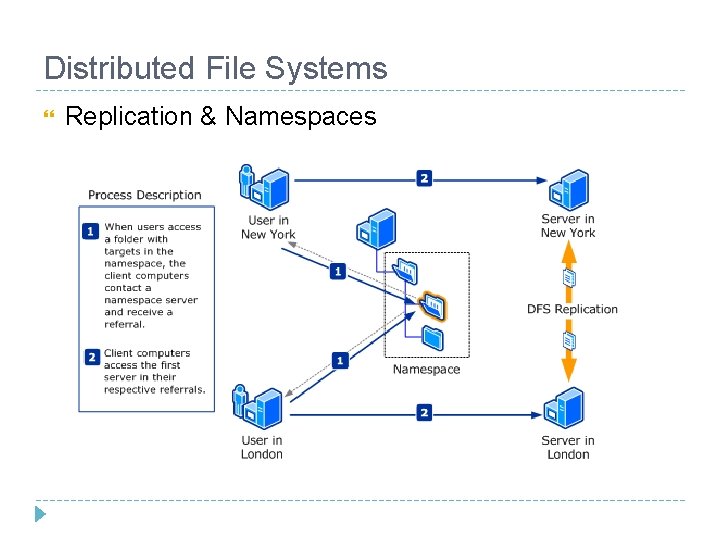Click the namespace server icon above Namespace box

tap(377, 229)
